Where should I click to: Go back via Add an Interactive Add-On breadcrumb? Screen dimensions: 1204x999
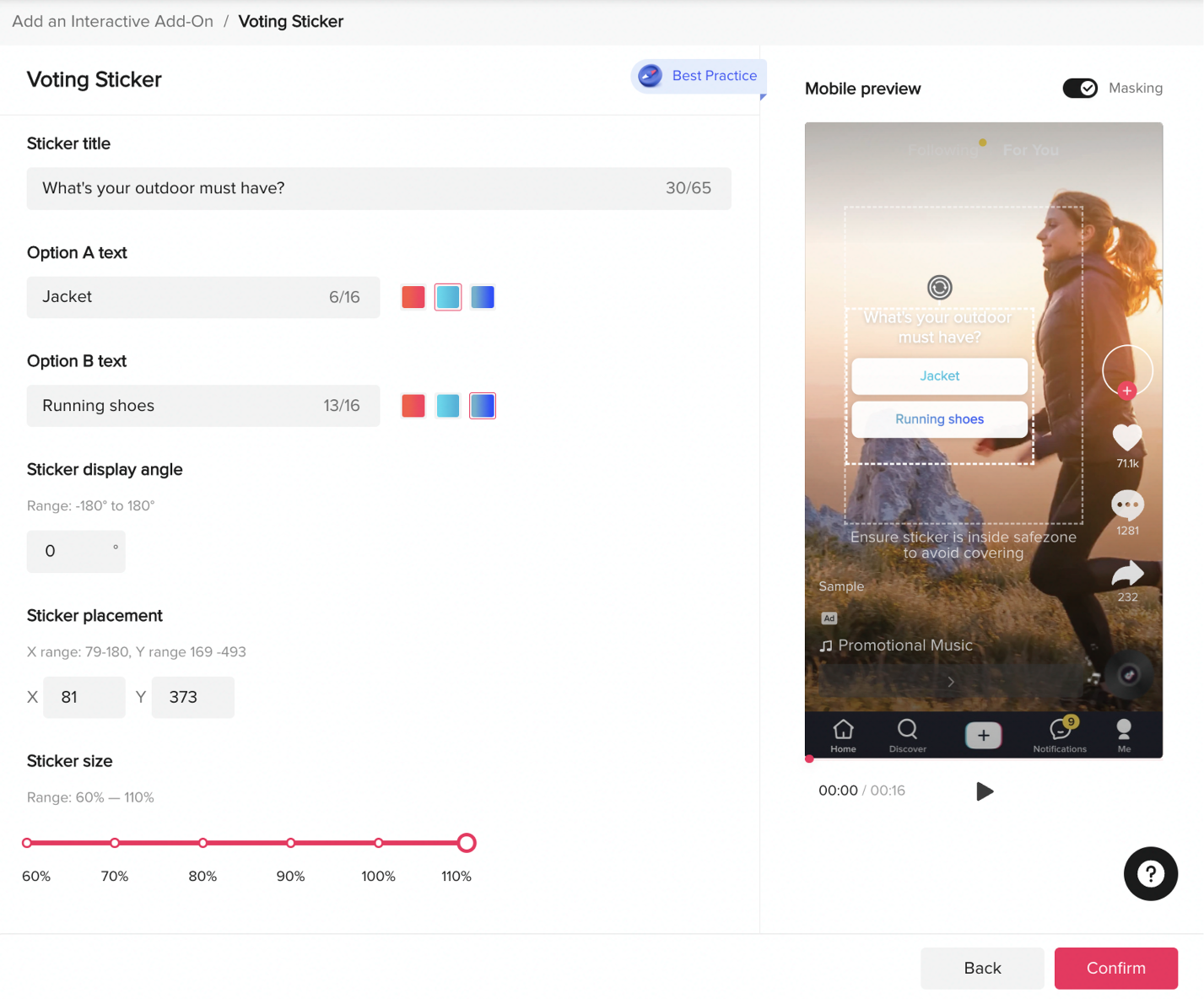[x=111, y=21]
